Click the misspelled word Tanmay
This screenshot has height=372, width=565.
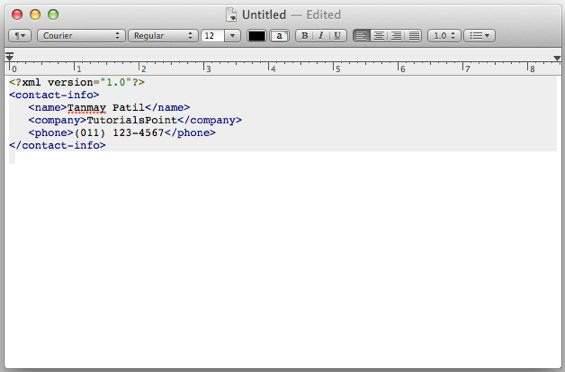pos(86,108)
